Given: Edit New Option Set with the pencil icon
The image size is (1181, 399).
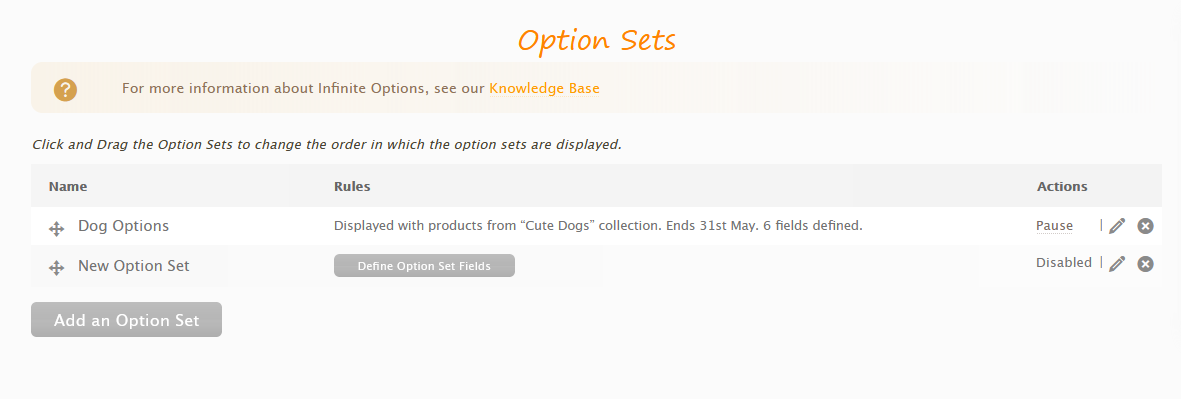Looking at the screenshot, I should point(1117,263).
